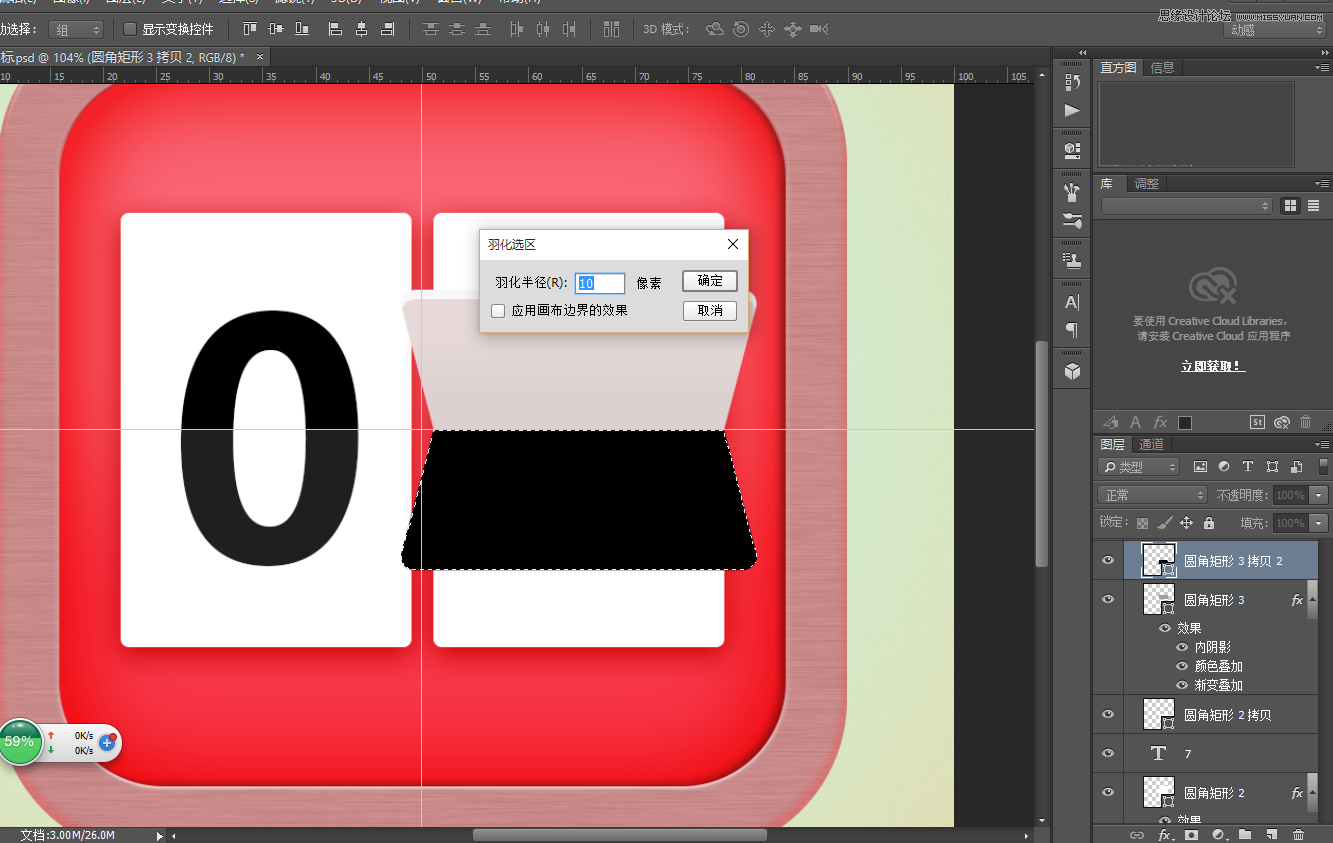
Task: Click 取消 to cancel the feather dialog
Action: click(x=709, y=311)
